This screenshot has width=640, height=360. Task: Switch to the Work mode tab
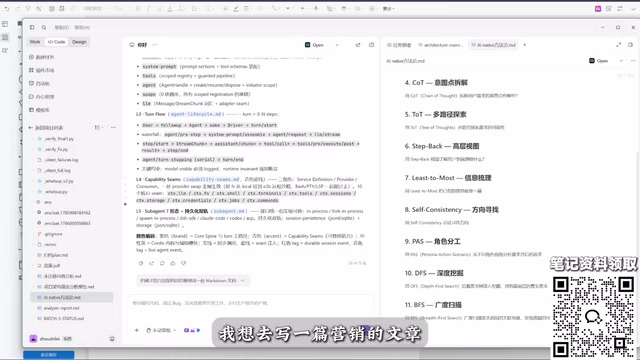(x=35, y=42)
